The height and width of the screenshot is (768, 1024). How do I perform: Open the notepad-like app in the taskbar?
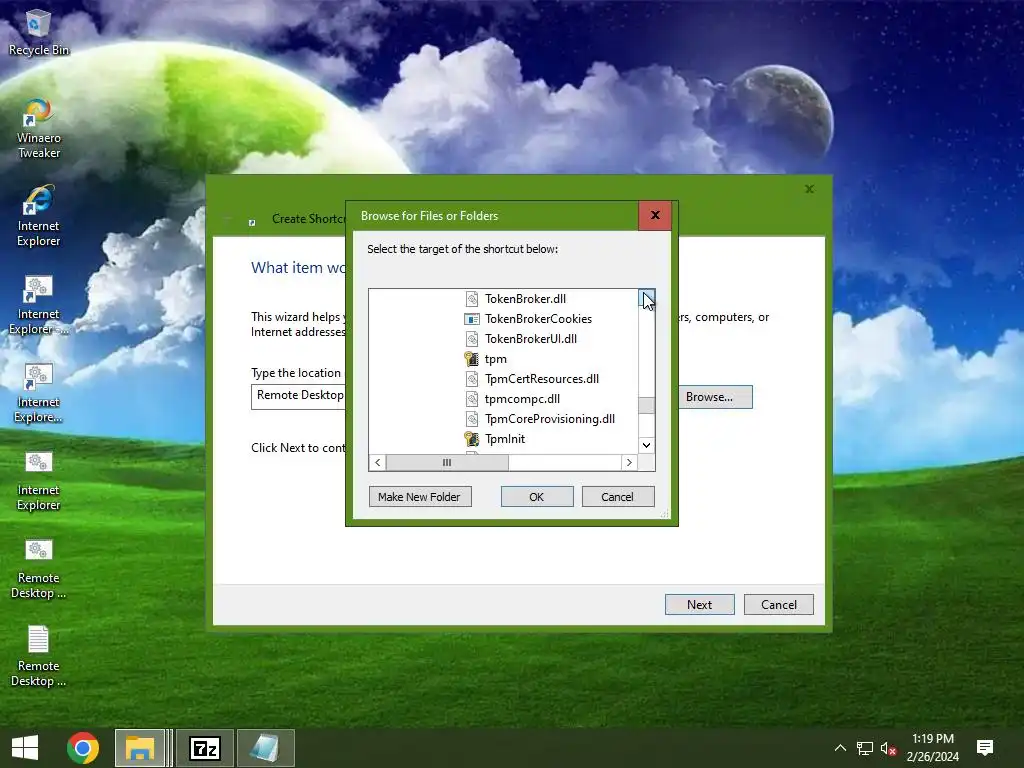coord(266,748)
